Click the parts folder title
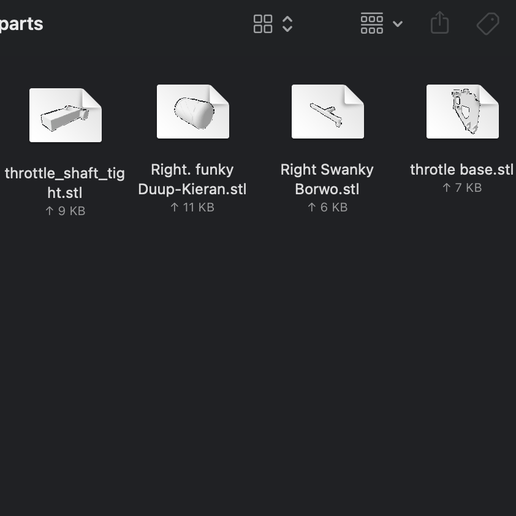Image resolution: width=516 pixels, height=516 pixels. (x=22, y=24)
